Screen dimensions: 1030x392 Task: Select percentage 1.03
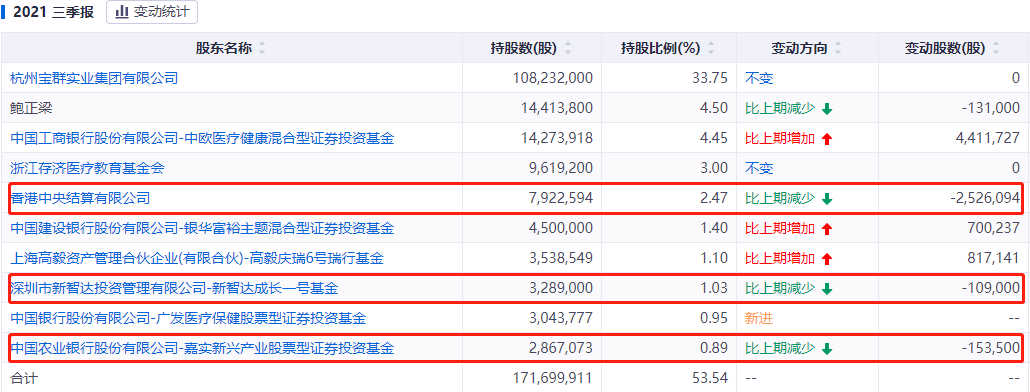click(x=715, y=288)
